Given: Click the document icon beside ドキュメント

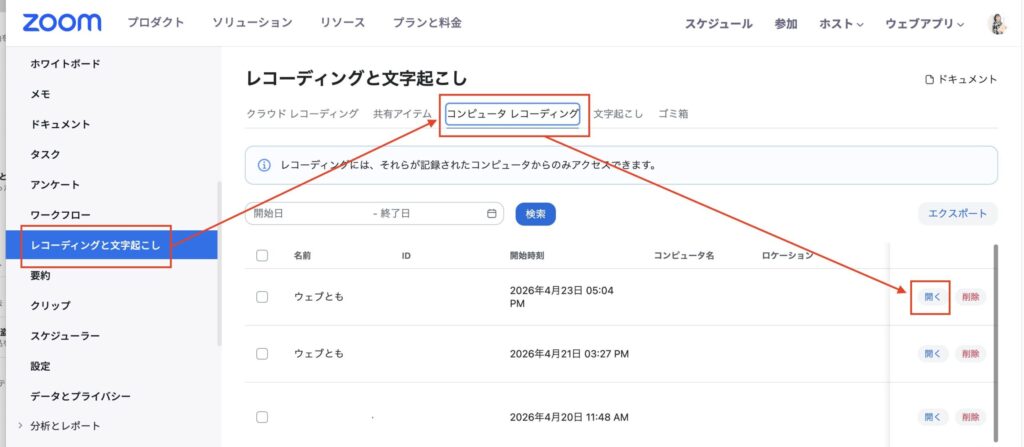Looking at the screenshot, I should tap(929, 79).
